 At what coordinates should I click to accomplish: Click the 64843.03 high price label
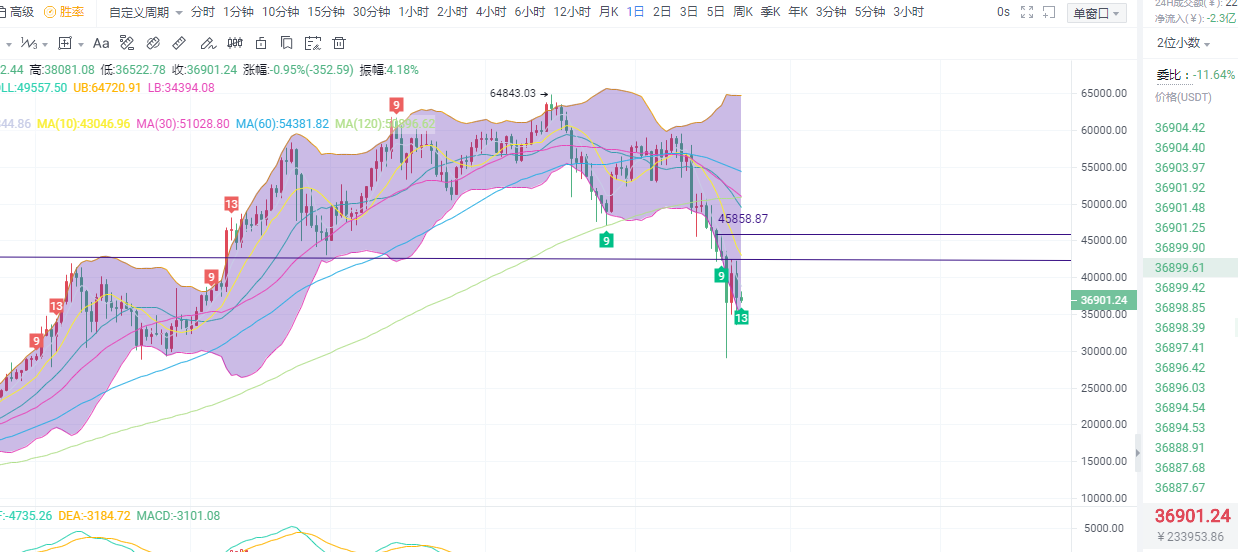coord(513,93)
